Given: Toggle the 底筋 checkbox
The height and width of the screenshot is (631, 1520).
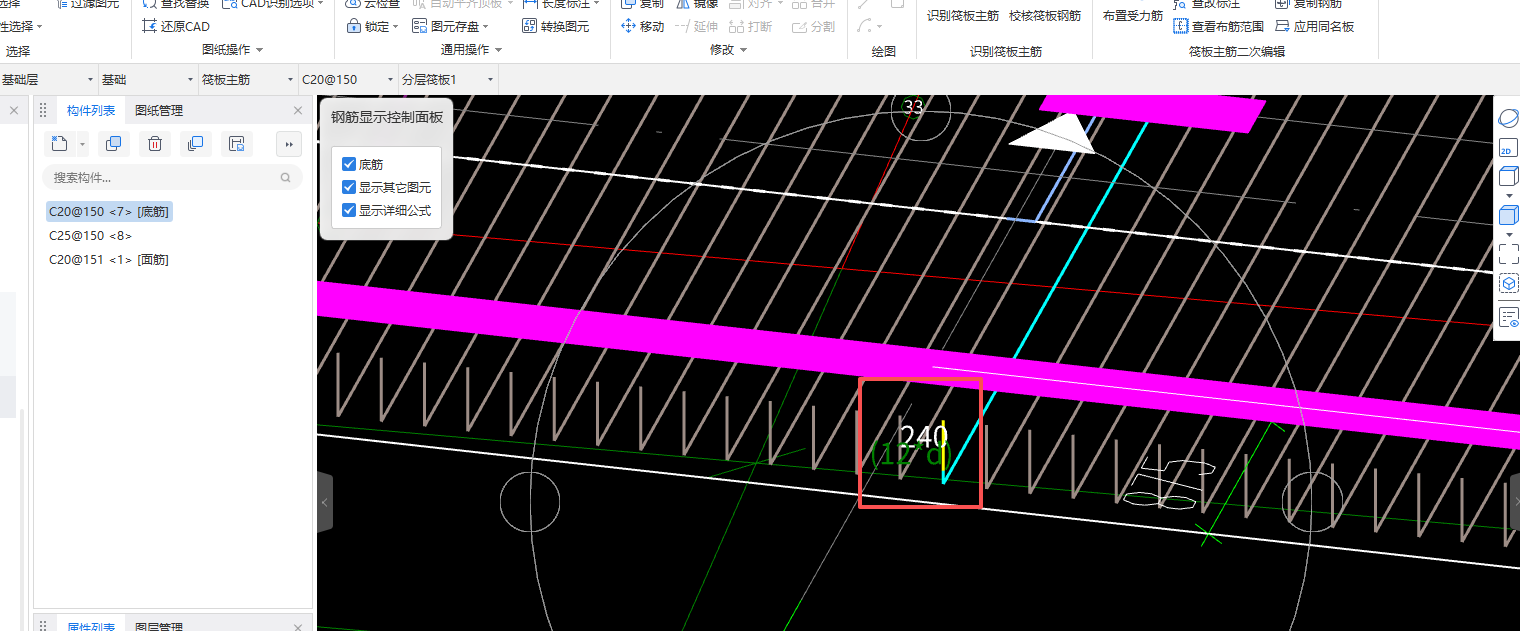Looking at the screenshot, I should (x=349, y=164).
